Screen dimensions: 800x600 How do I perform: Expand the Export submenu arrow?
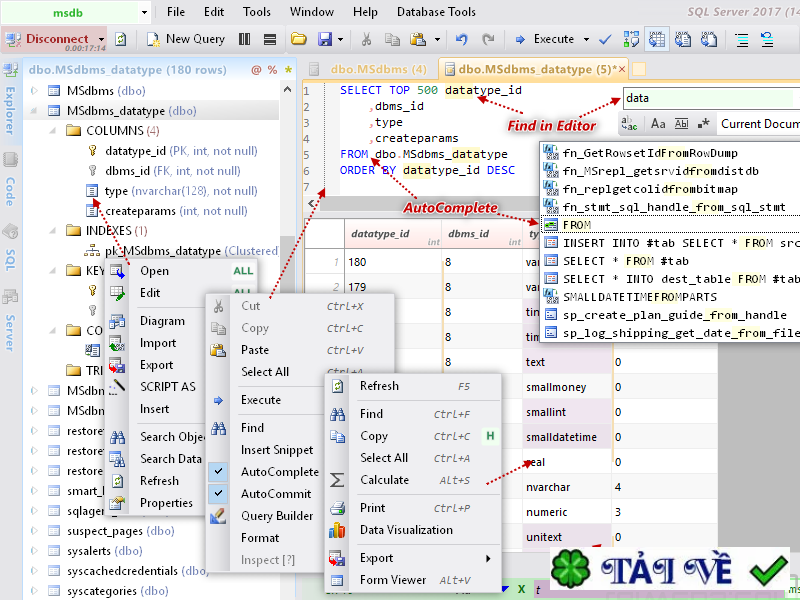click(488, 558)
